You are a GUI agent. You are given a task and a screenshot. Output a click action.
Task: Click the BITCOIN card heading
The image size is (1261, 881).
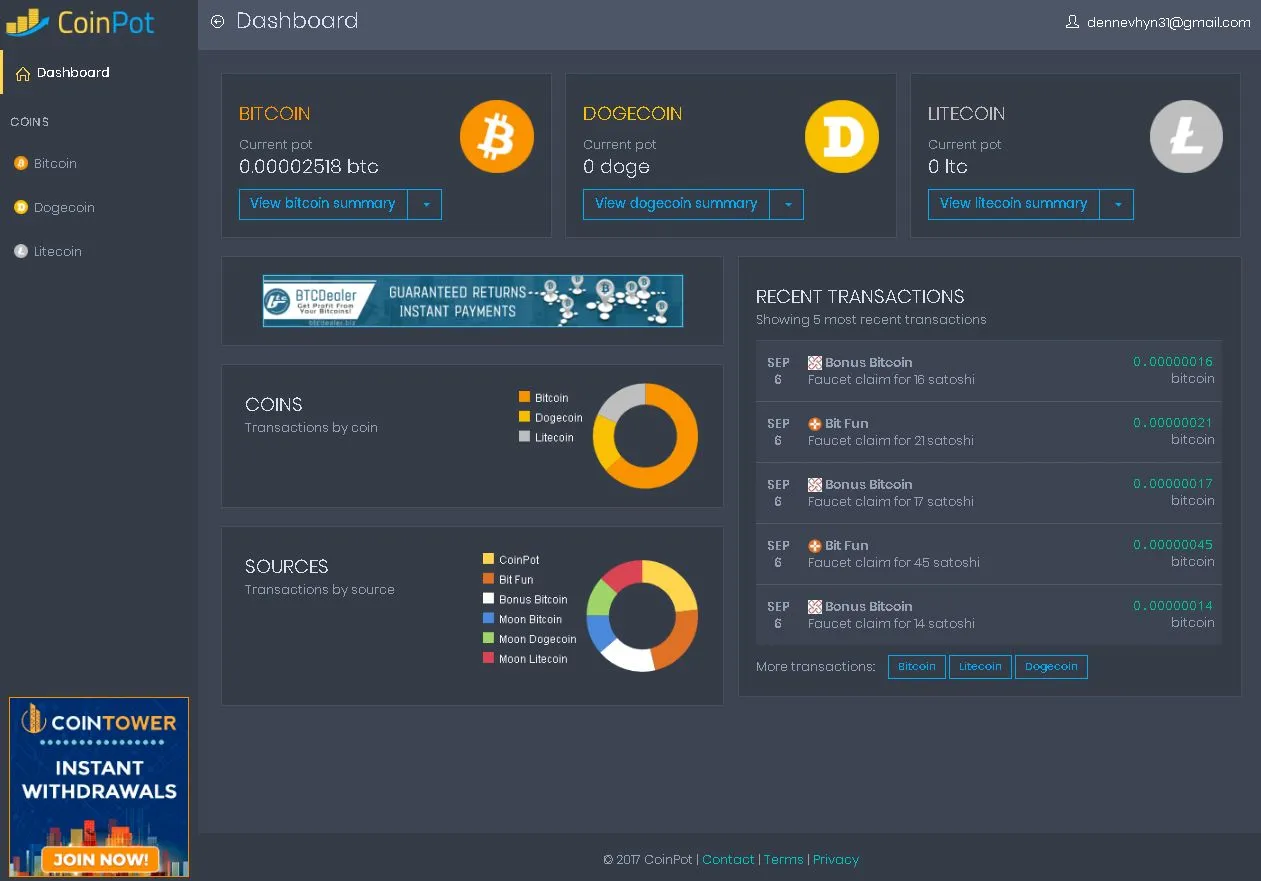pos(275,114)
